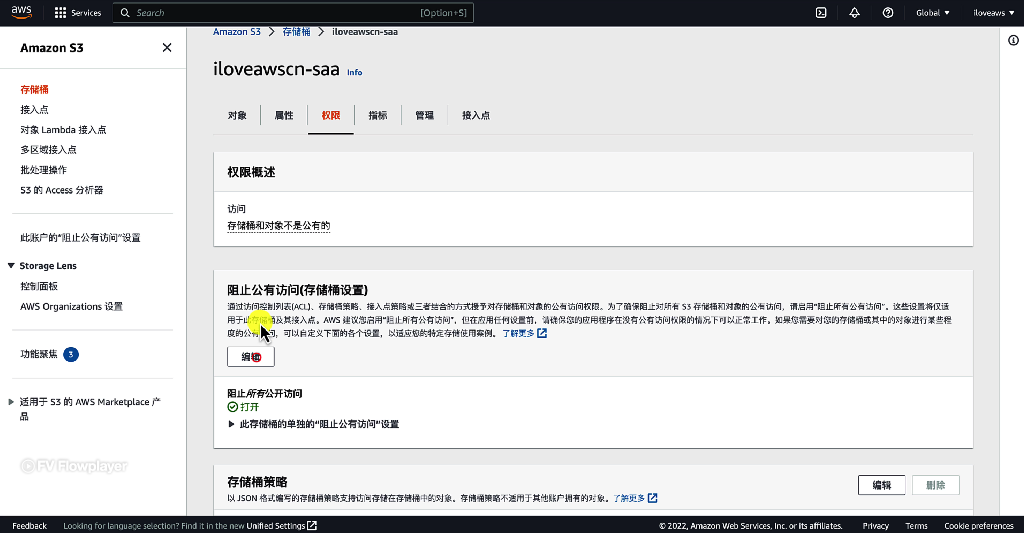Switch to the 接入点 tab

pos(476,115)
